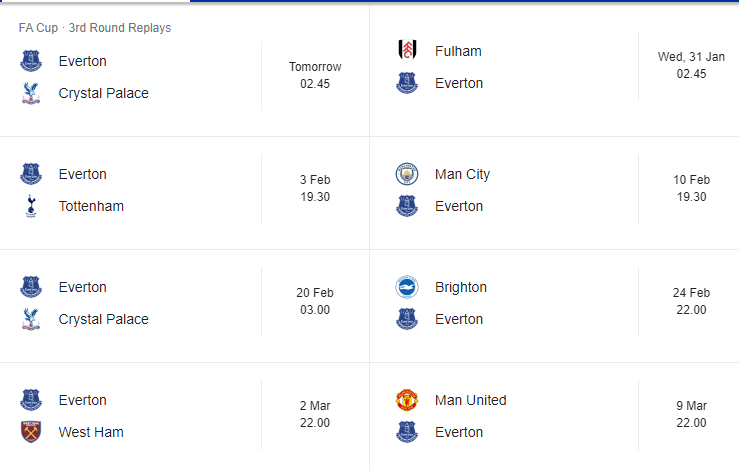Screen dimensions: 739x471
Task: Click the Man United club crest
Action: (407, 400)
